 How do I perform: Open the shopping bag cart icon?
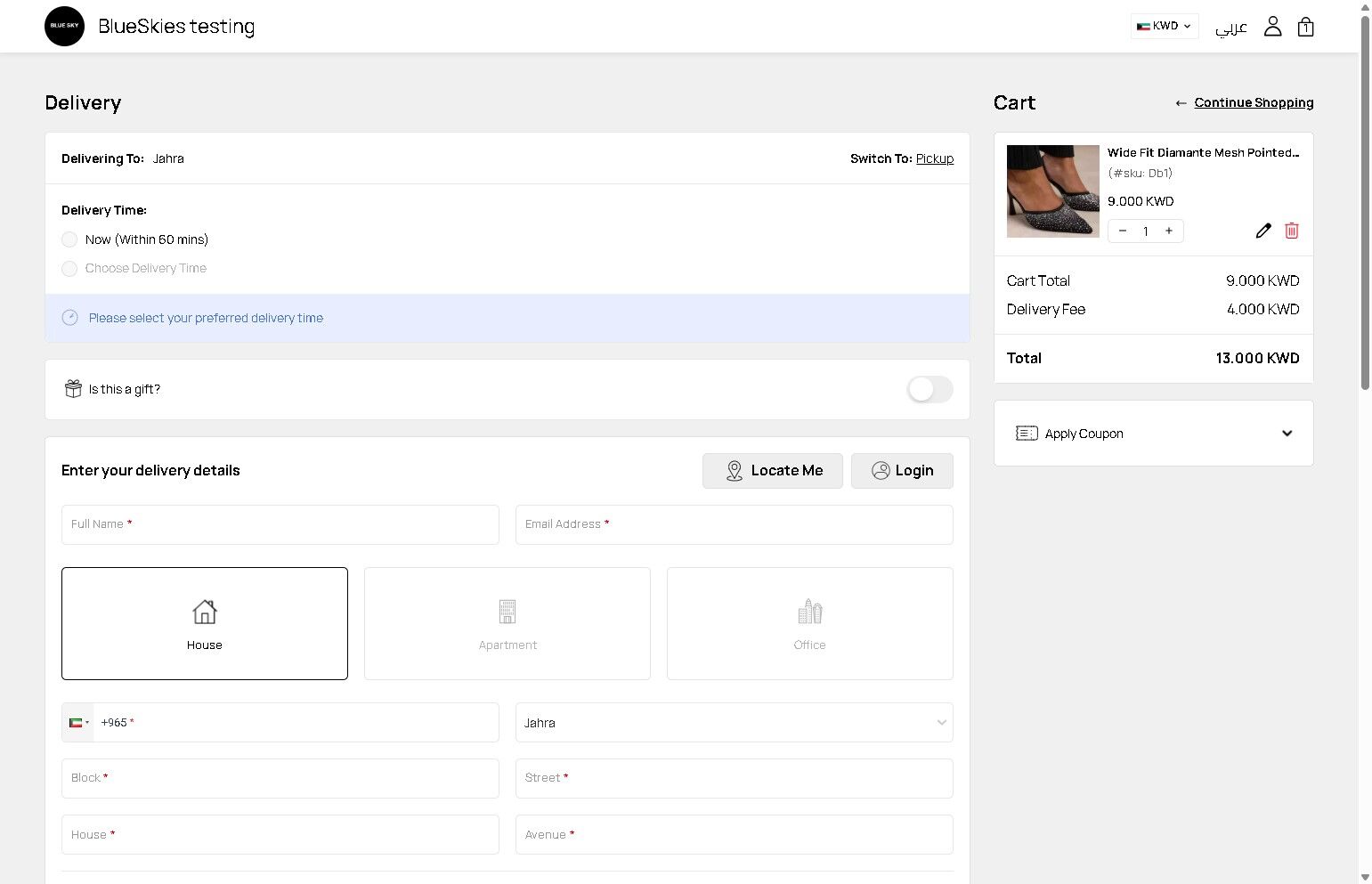click(x=1305, y=27)
